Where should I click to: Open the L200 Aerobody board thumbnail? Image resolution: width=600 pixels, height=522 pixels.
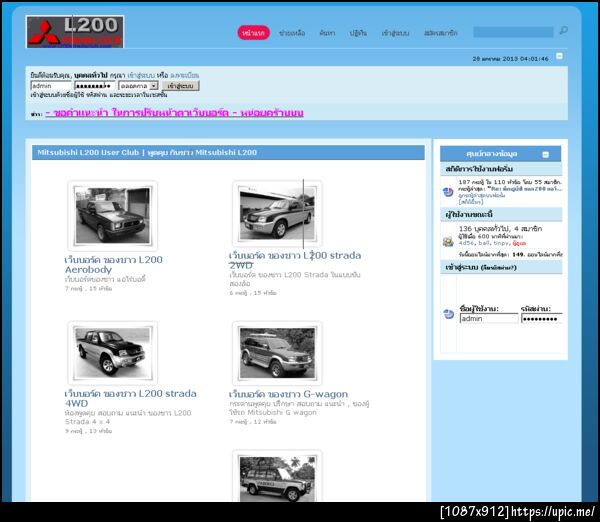point(112,215)
